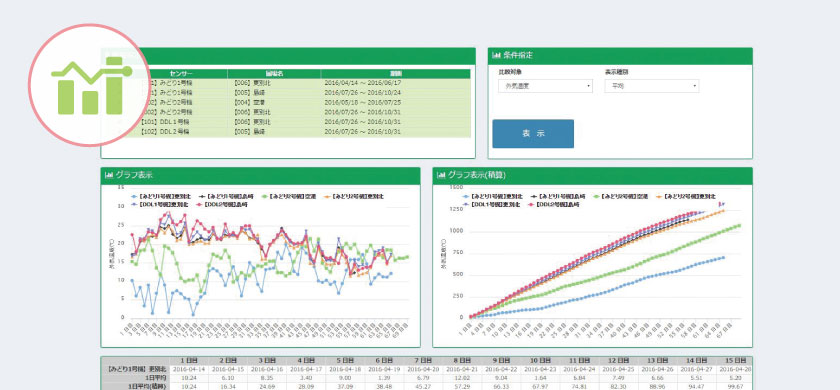This screenshot has width=840, height=390.
Task: Open the 表示種別 dropdown showing 平均
Action: pos(651,86)
